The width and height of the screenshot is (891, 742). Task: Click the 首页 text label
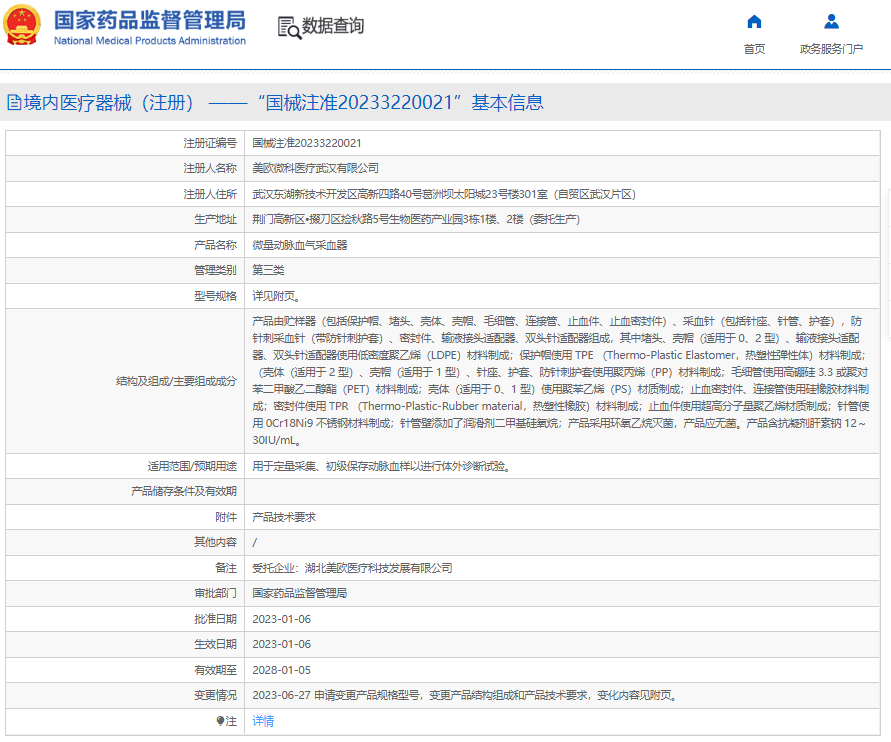pos(754,49)
